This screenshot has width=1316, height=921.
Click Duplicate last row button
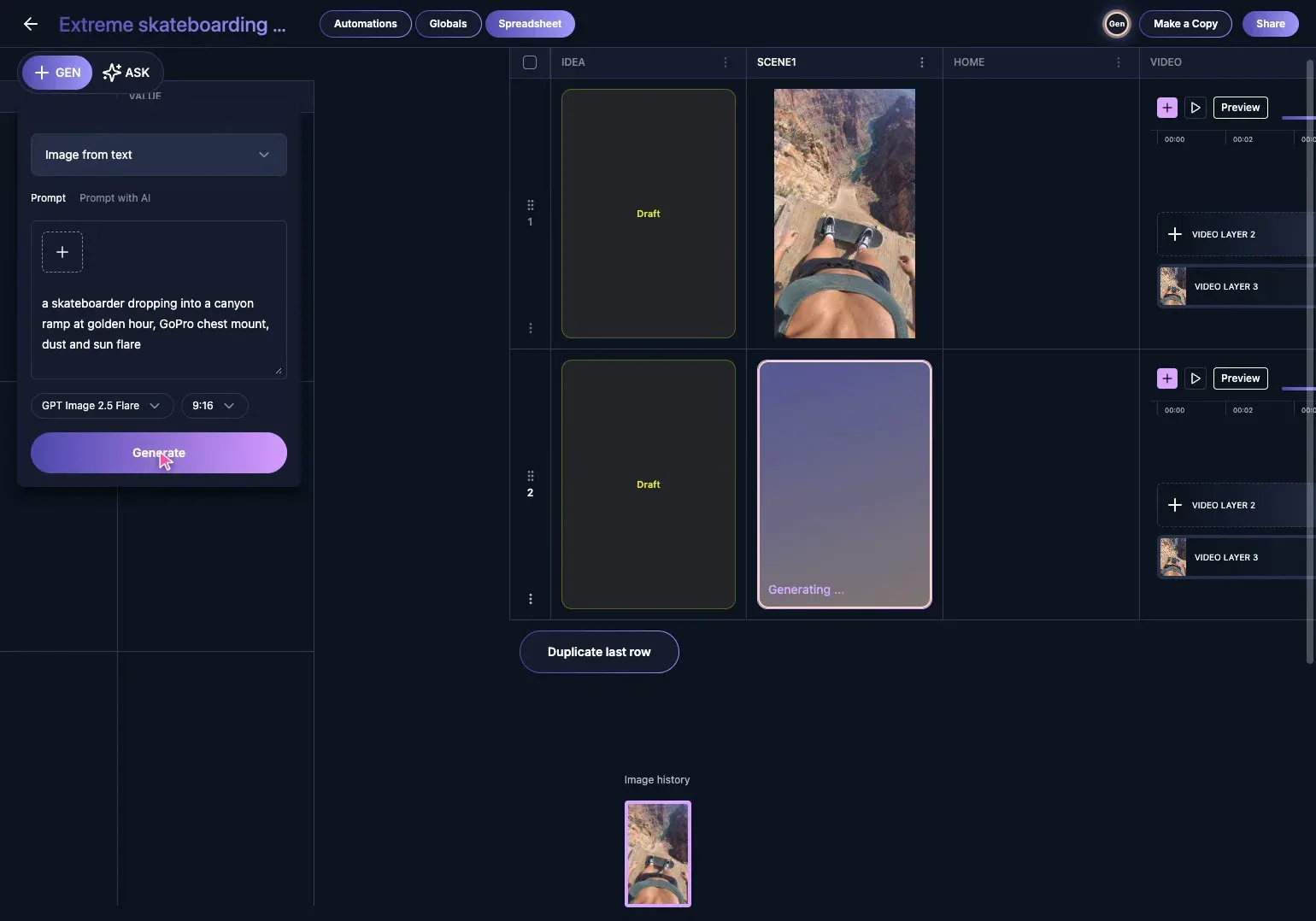(599, 652)
